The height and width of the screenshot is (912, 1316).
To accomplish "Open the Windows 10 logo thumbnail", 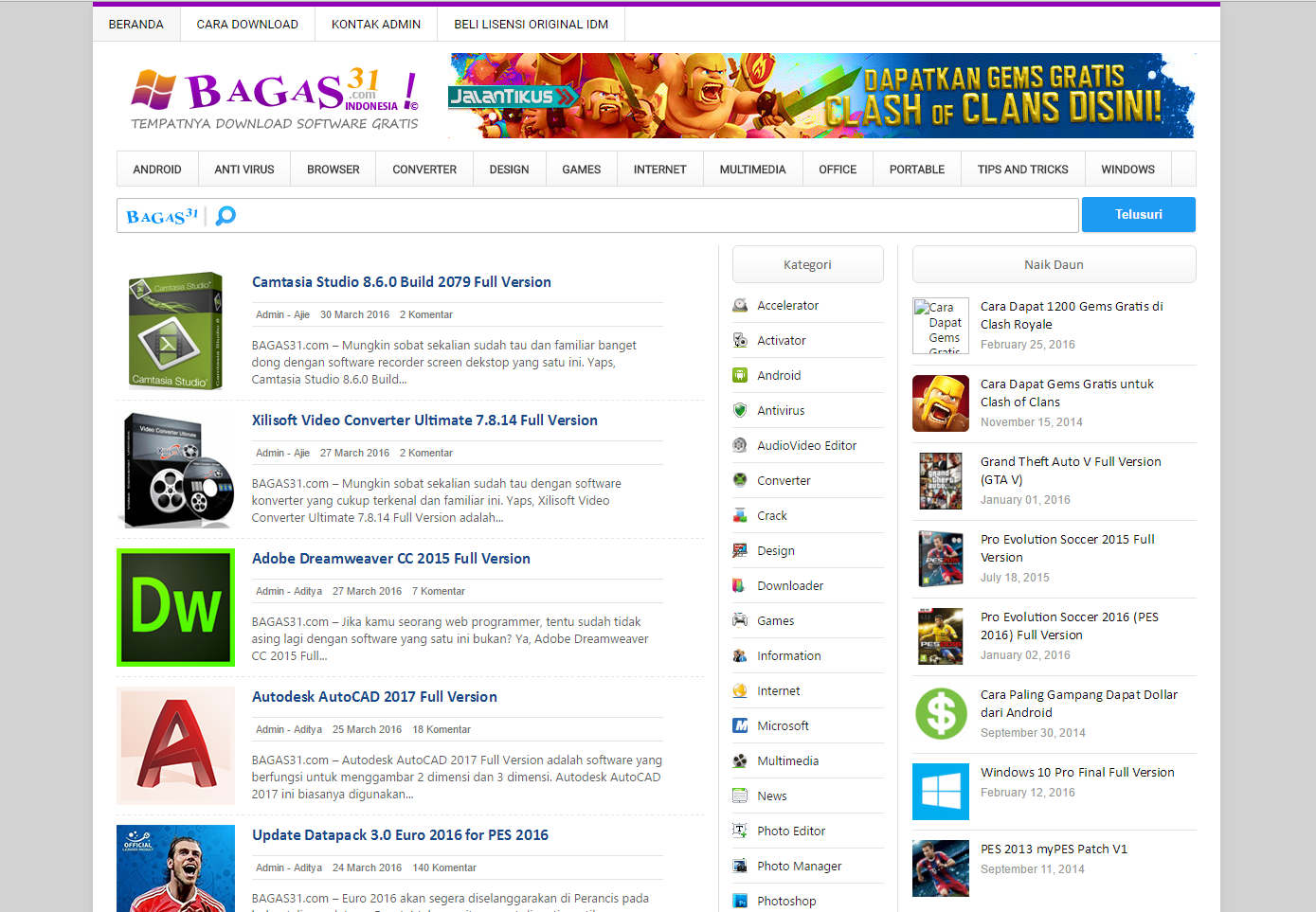I will click(941, 792).
